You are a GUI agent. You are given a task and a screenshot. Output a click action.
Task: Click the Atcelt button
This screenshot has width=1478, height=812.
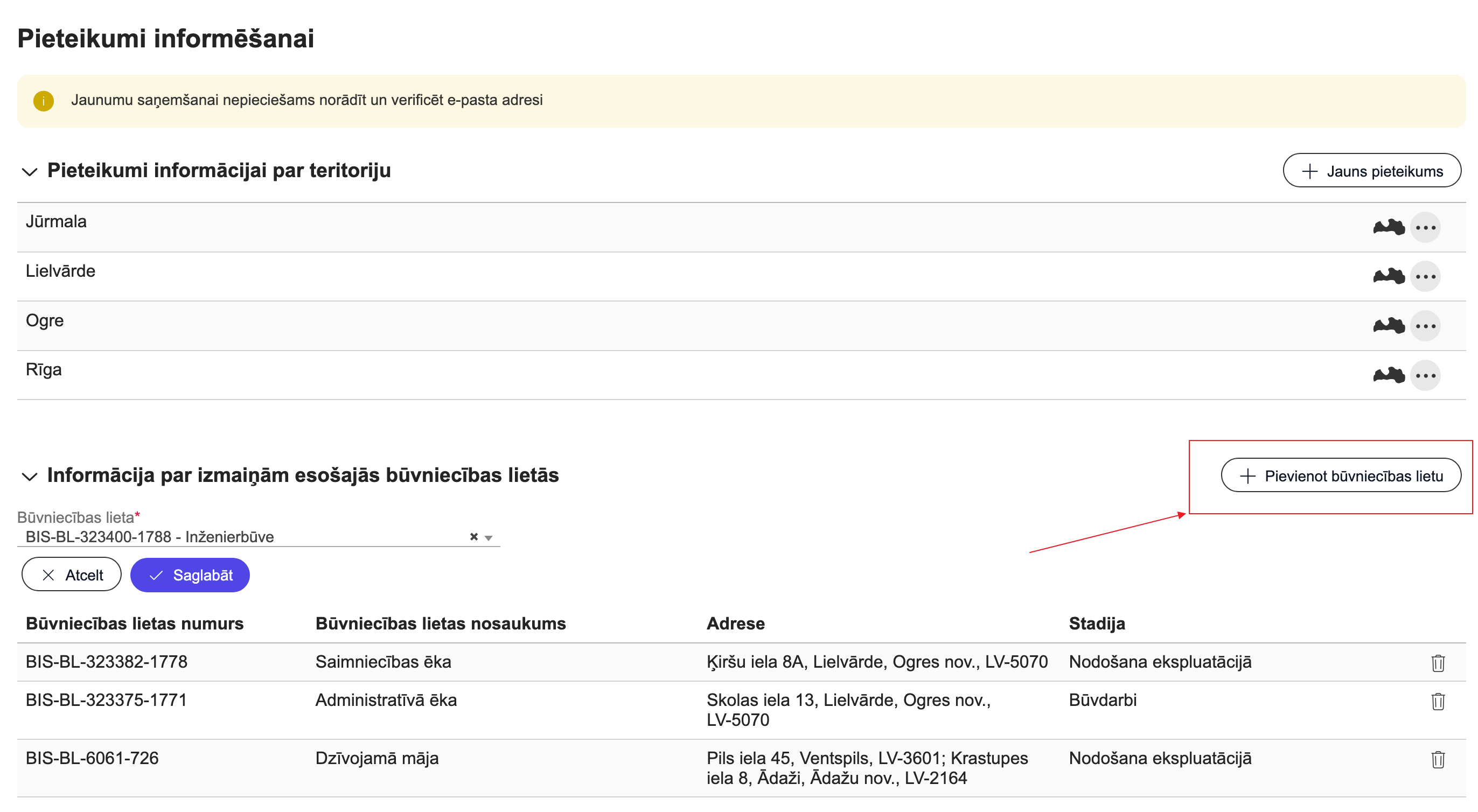pos(72,575)
